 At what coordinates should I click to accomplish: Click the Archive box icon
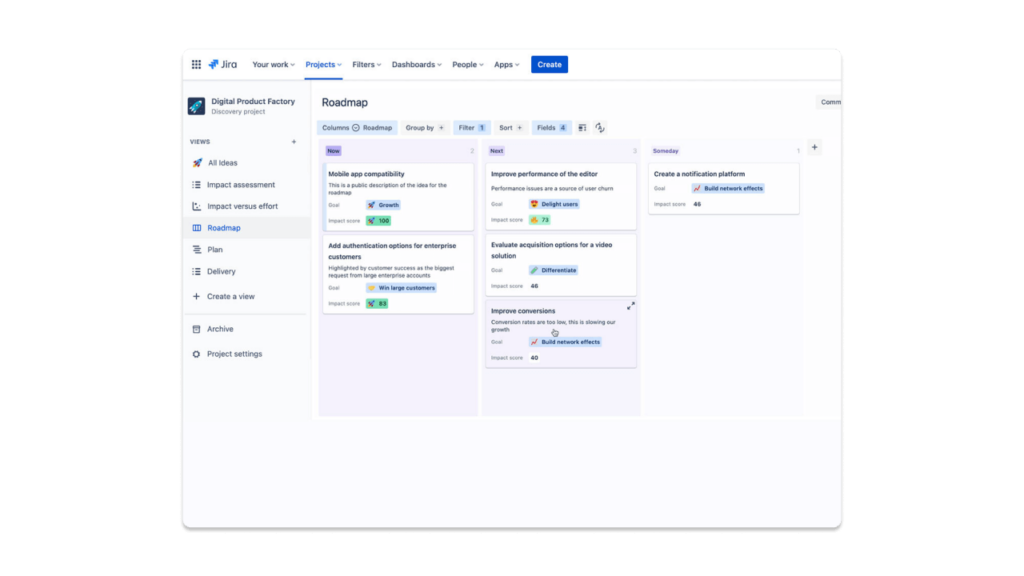(196, 329)
